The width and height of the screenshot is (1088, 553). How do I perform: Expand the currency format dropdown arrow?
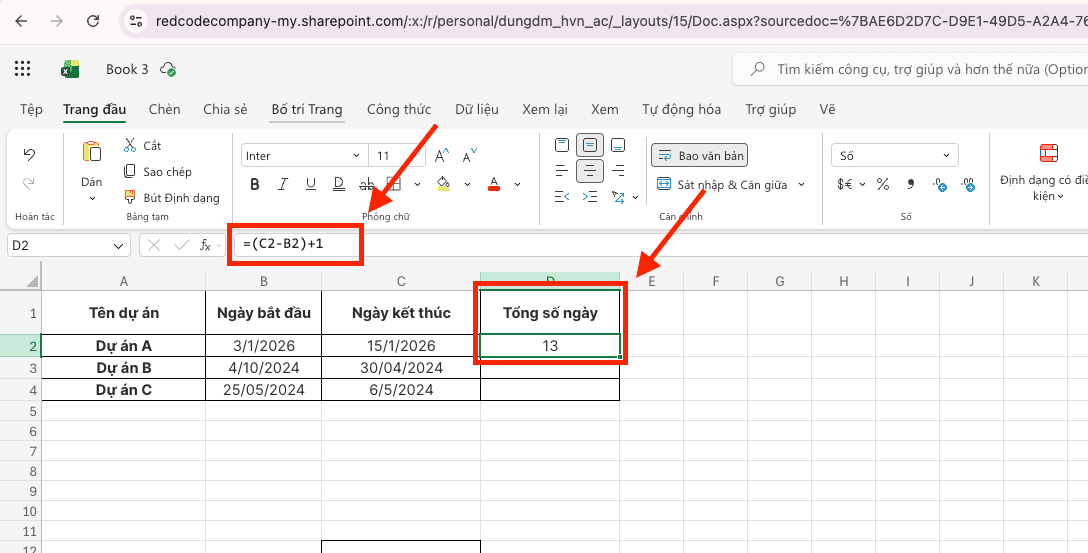pos(862,185)
